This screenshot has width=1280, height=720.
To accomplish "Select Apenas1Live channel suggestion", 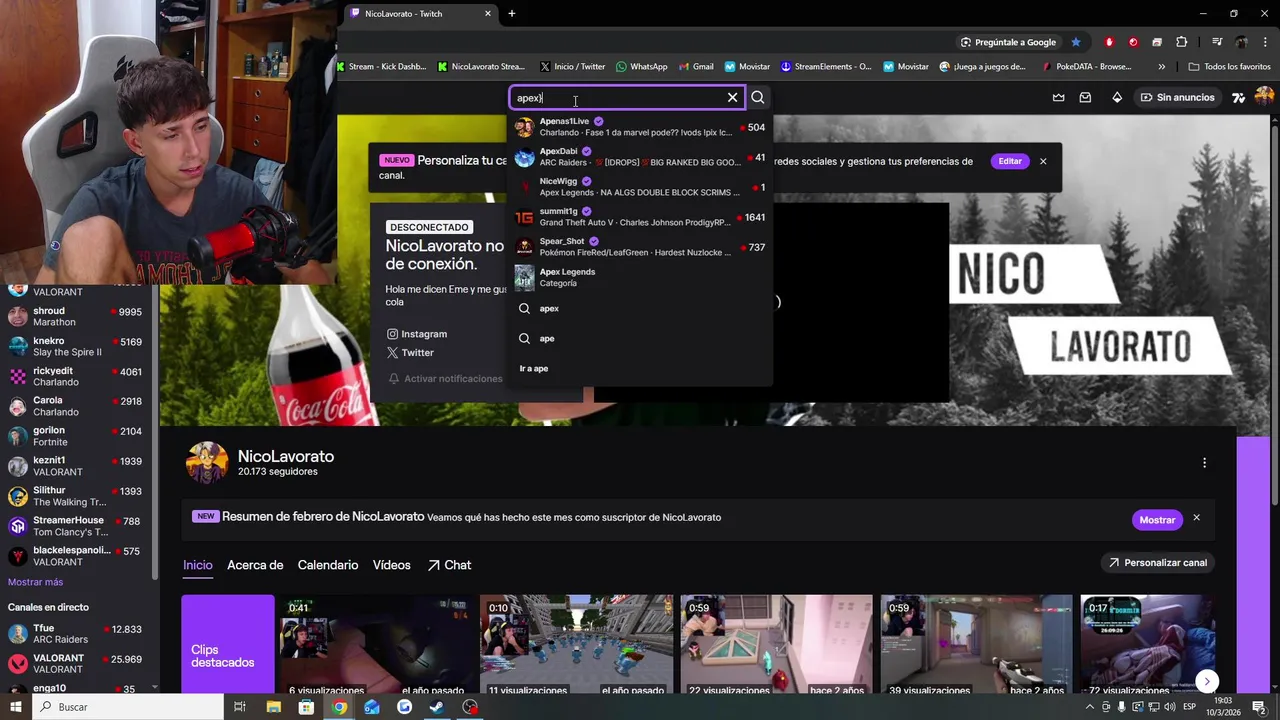I will pos(640,127).
